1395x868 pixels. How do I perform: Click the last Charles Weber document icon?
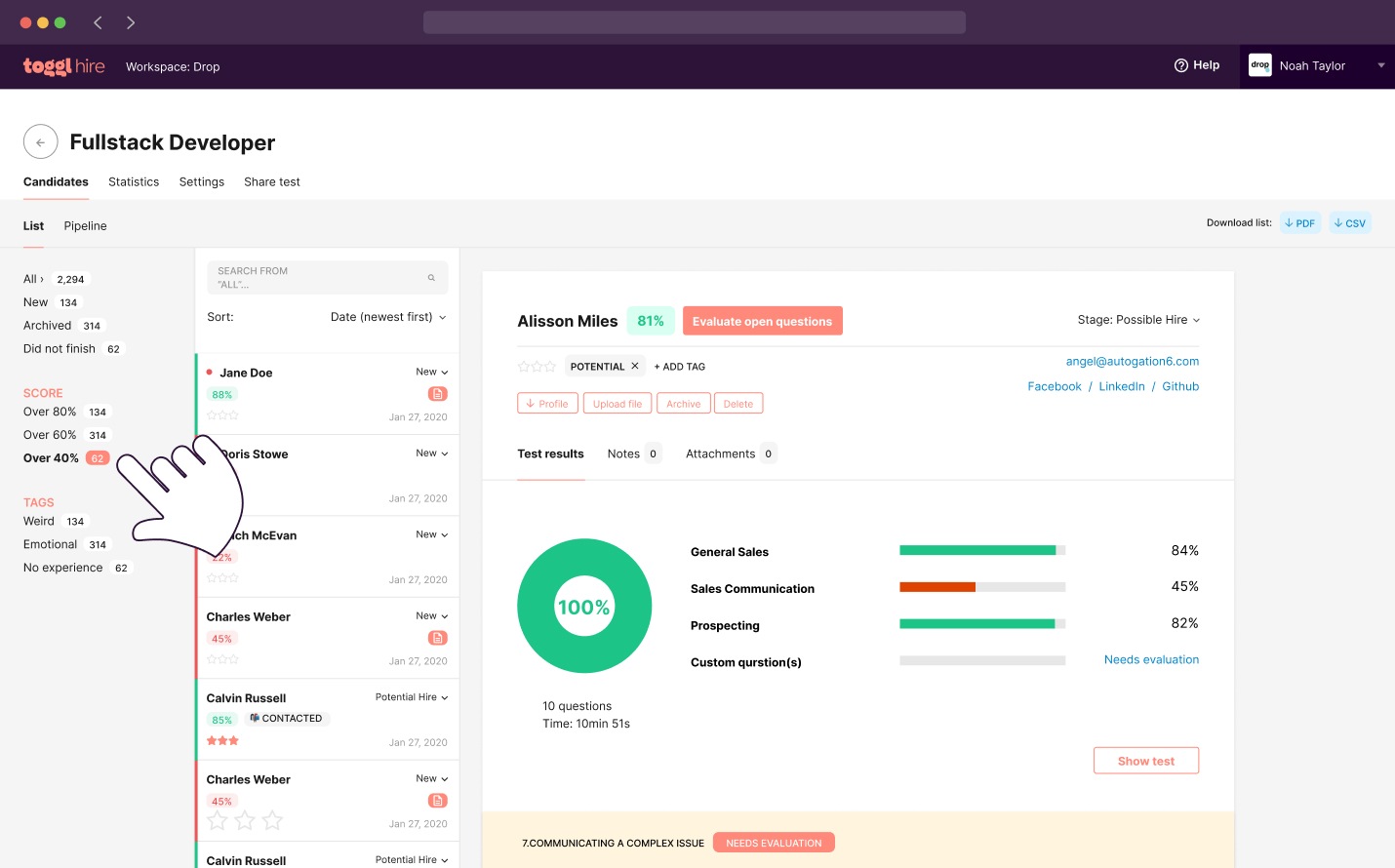point(438,801)
